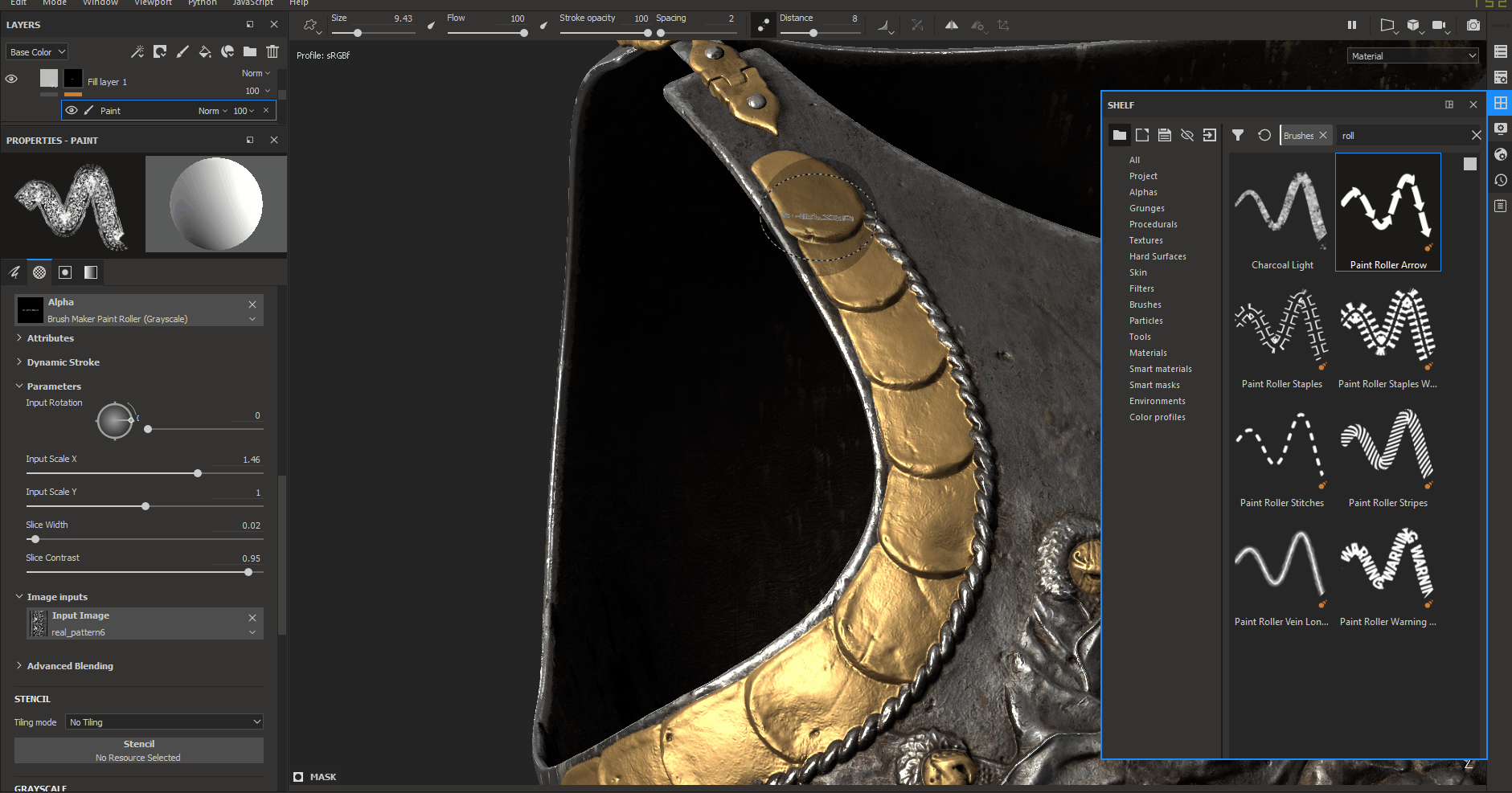Click the Shelf filter funnel icon
1512x793 pixels.
point(1238,135)
